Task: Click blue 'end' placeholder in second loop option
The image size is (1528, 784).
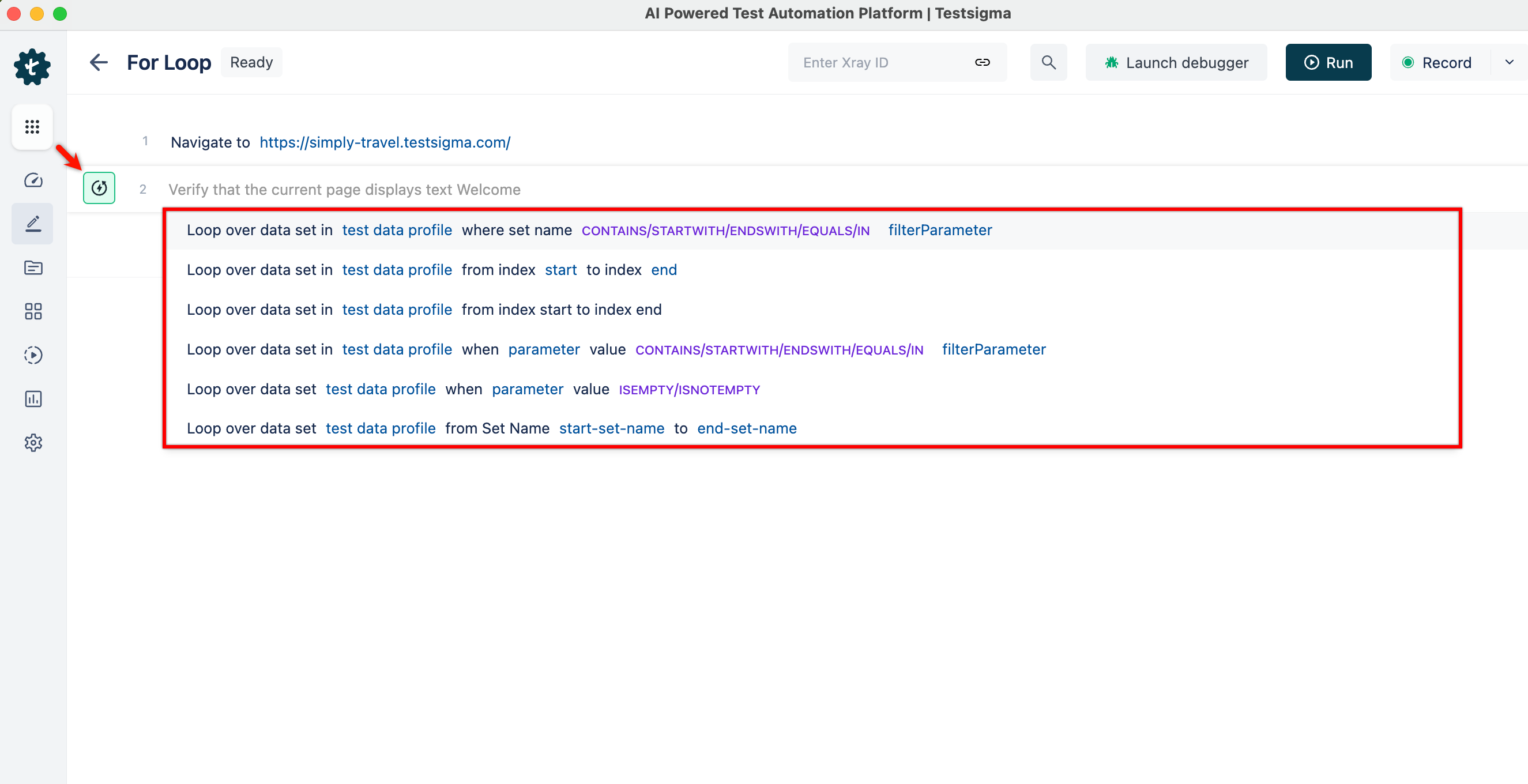Action: [x=664, y=270]
